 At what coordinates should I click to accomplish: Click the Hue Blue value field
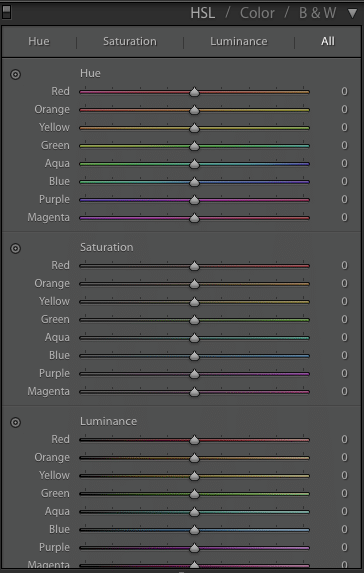pyautogui.click(x=344, y=181)
